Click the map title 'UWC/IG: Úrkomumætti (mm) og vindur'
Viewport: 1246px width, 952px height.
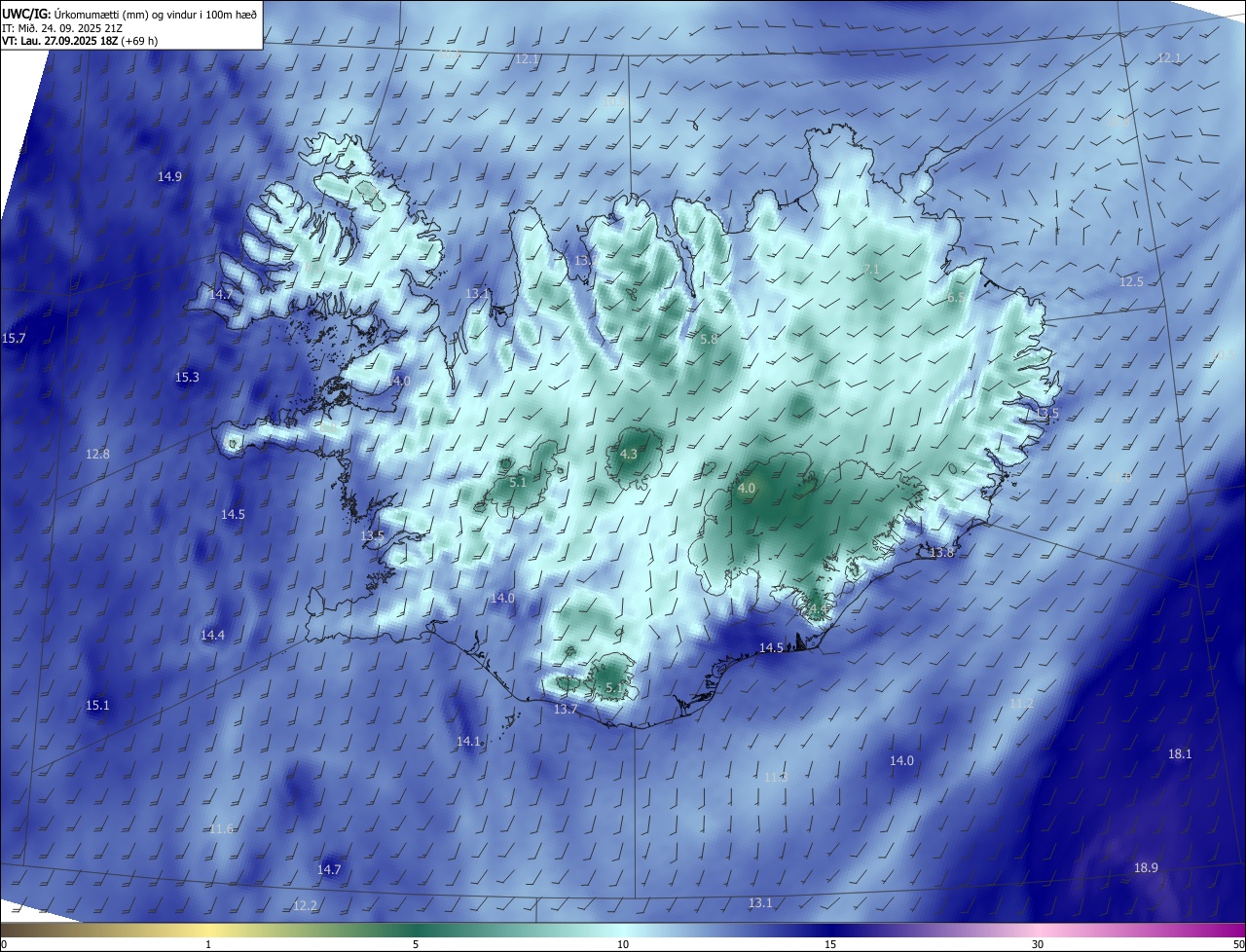pos(130,13)
